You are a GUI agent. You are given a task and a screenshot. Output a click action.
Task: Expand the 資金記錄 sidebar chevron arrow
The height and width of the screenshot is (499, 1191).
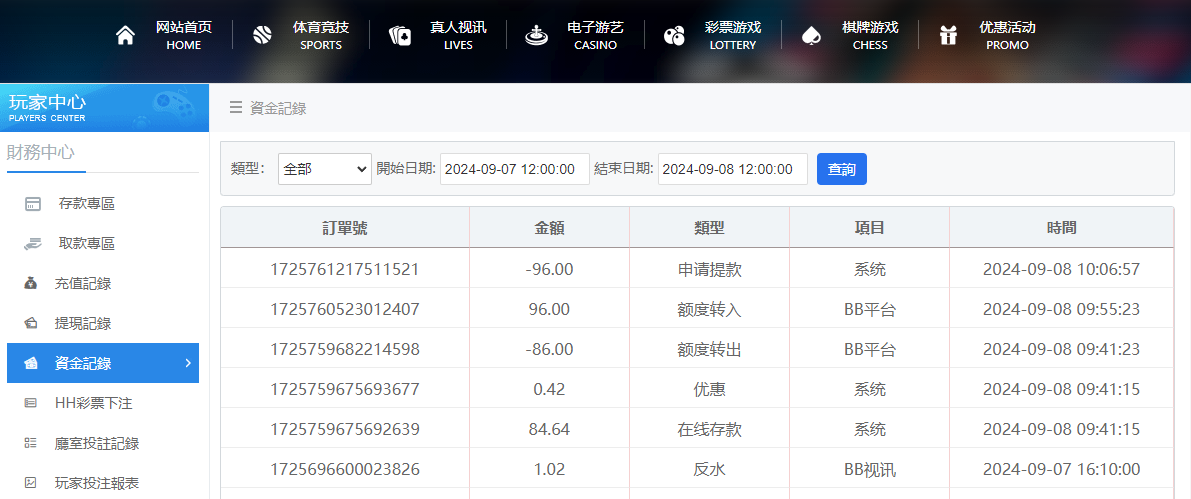pyautogui.click(x=187, y=363)
